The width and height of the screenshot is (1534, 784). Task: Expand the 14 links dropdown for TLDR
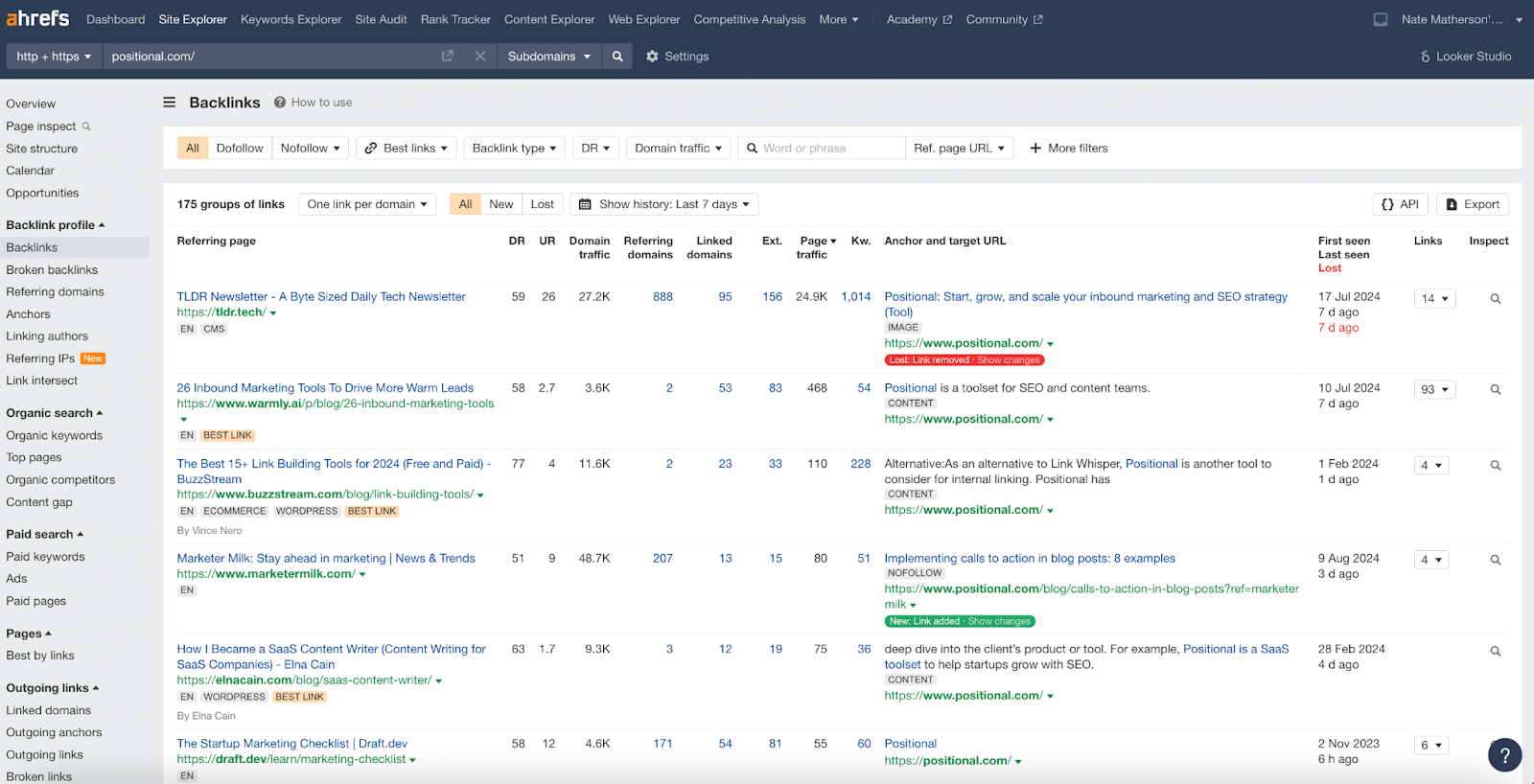coord(1435,299)
